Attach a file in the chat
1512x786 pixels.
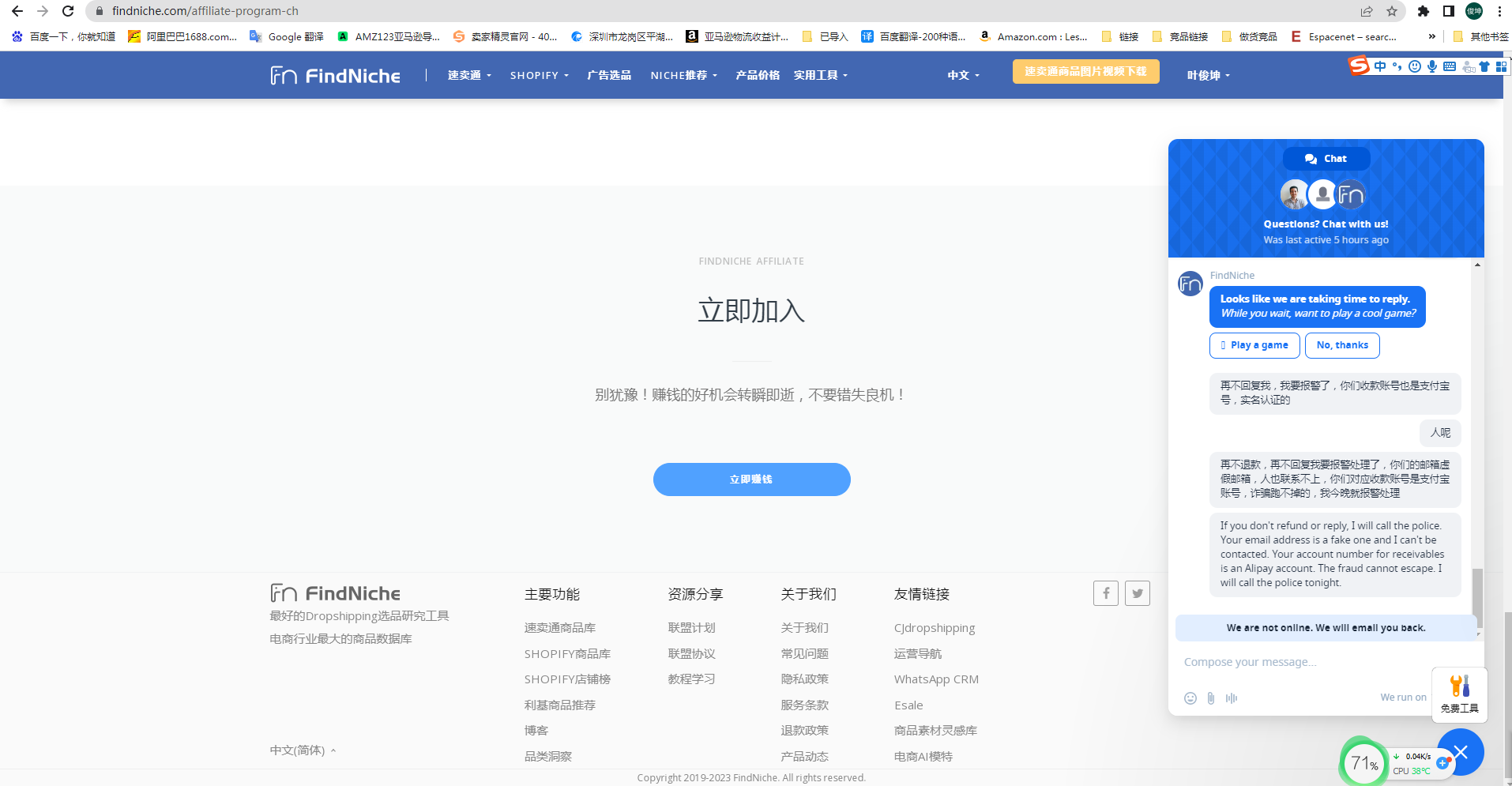1211,698
